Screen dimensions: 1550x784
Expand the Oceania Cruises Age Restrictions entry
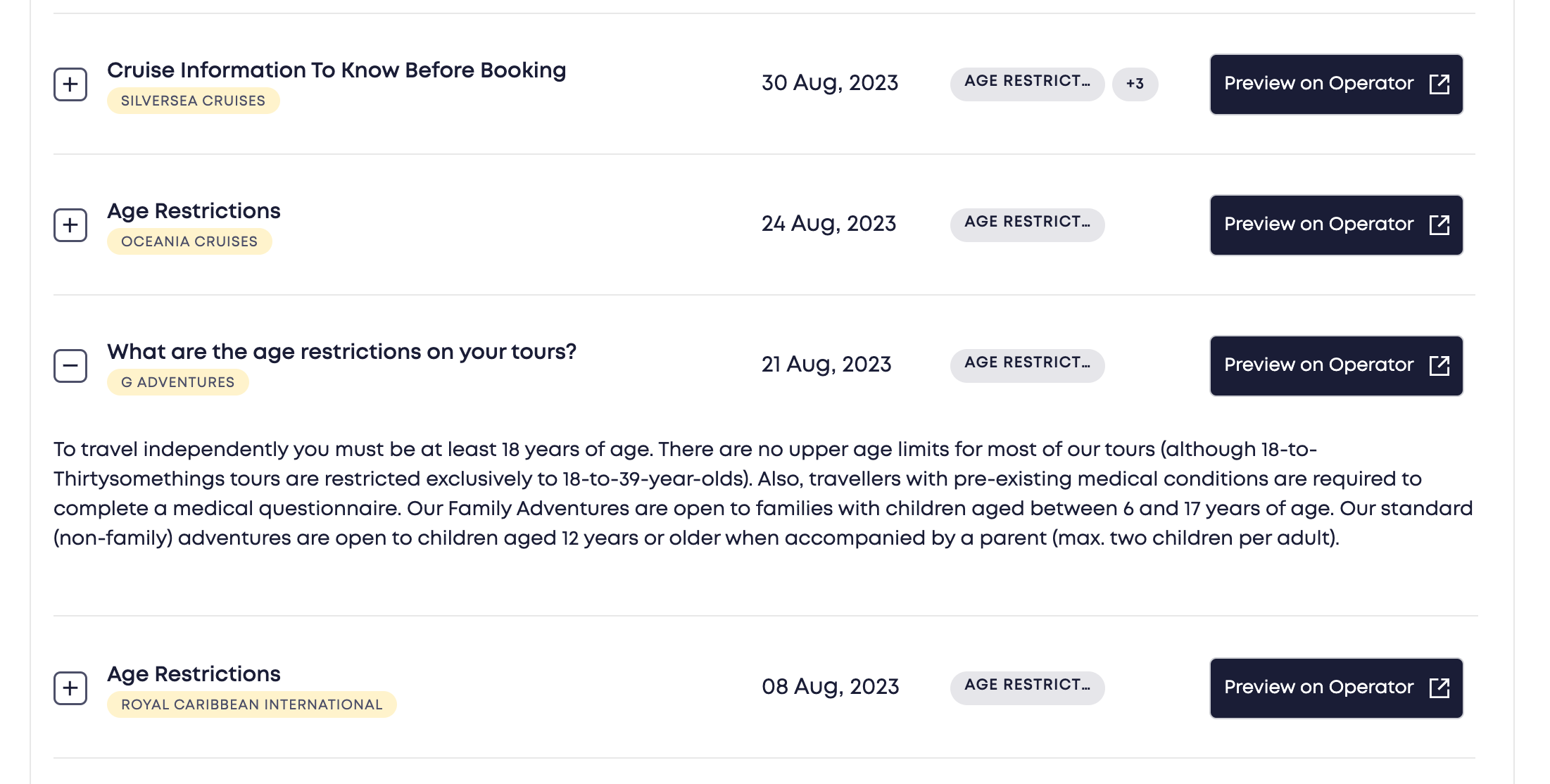(70, 225)
